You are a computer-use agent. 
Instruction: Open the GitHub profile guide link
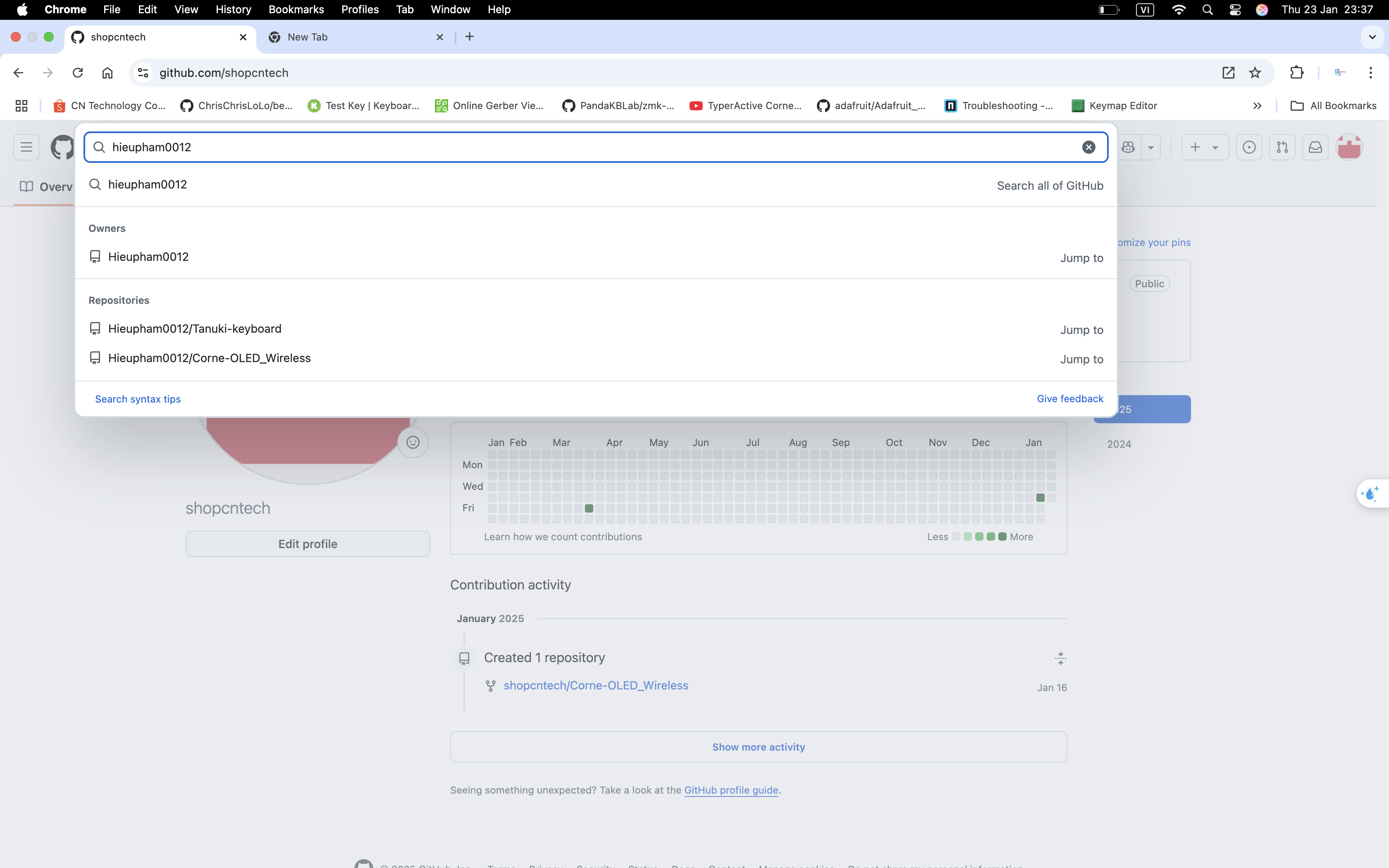tap(730, 790)
